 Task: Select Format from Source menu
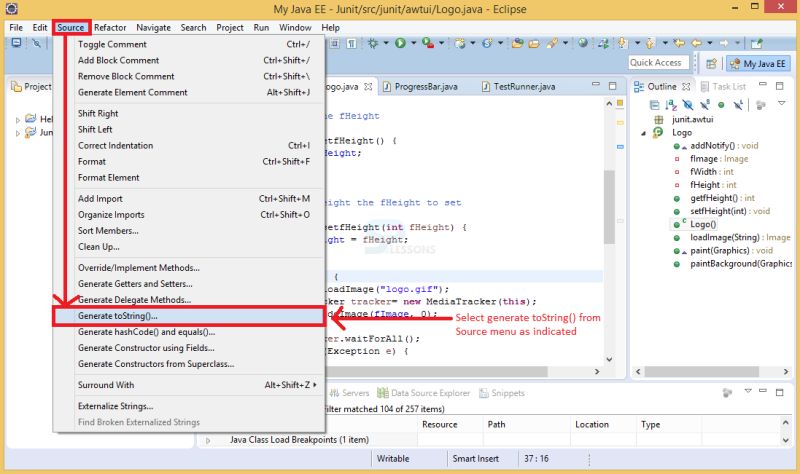click(x=196, y=162)
